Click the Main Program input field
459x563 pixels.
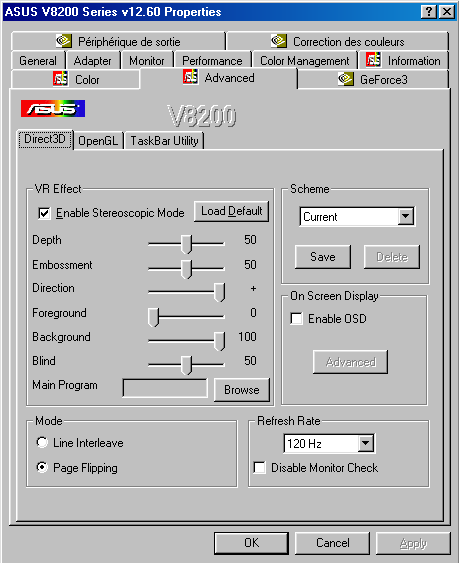[x=165, y=388]
